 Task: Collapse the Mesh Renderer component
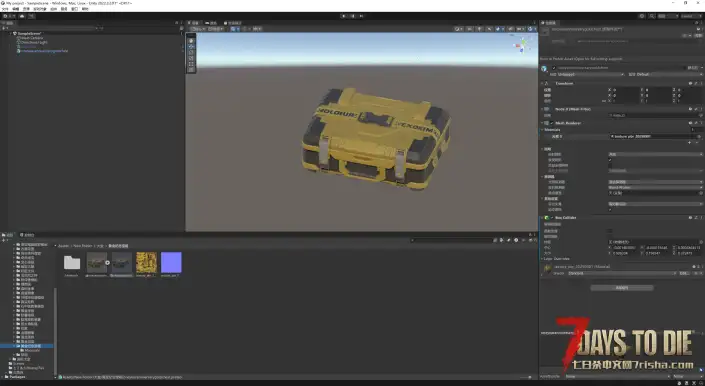click(x=542, y=123)
